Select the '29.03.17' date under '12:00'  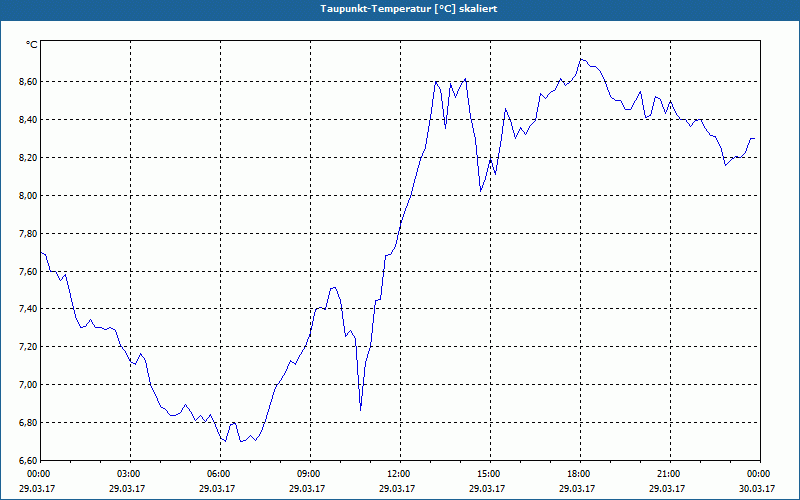coord(397,488)
